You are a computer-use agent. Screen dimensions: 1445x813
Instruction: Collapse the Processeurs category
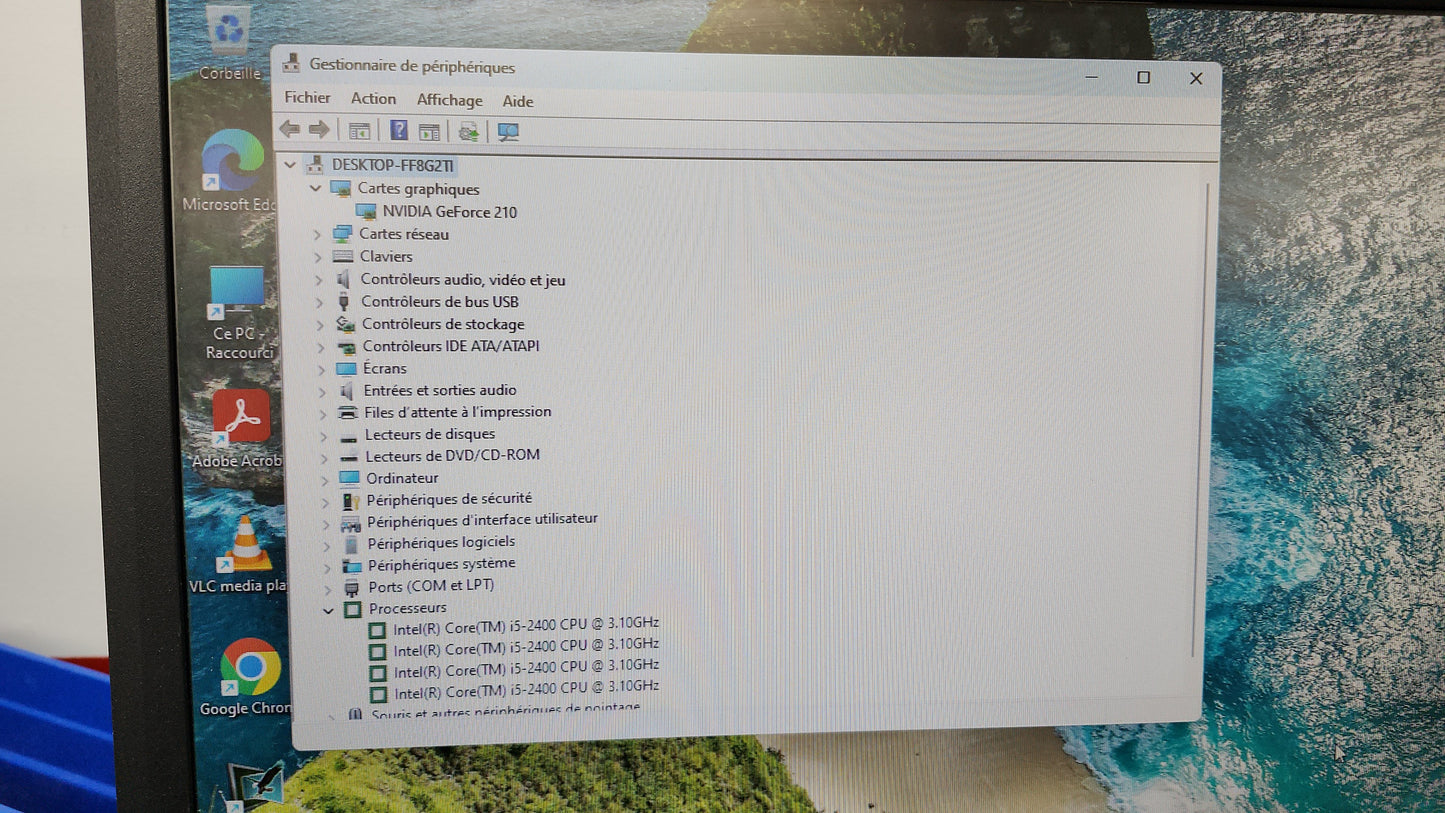click(x=327, y=609)
